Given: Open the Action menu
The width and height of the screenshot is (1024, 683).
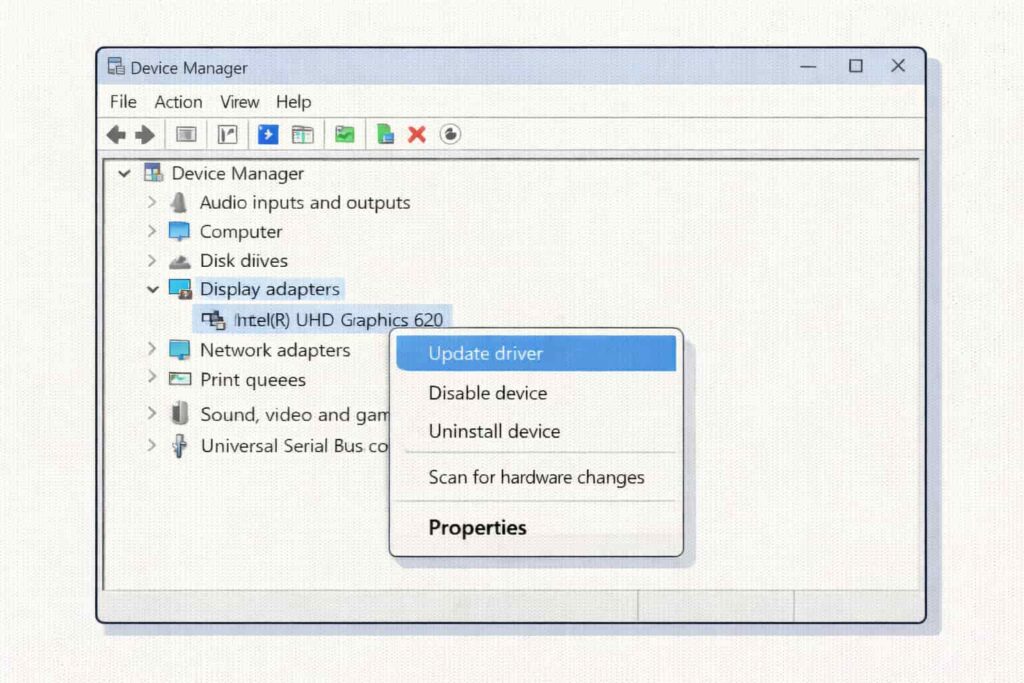Looking at the screenshot, I should pyautogui.click(x=178, y=102).
